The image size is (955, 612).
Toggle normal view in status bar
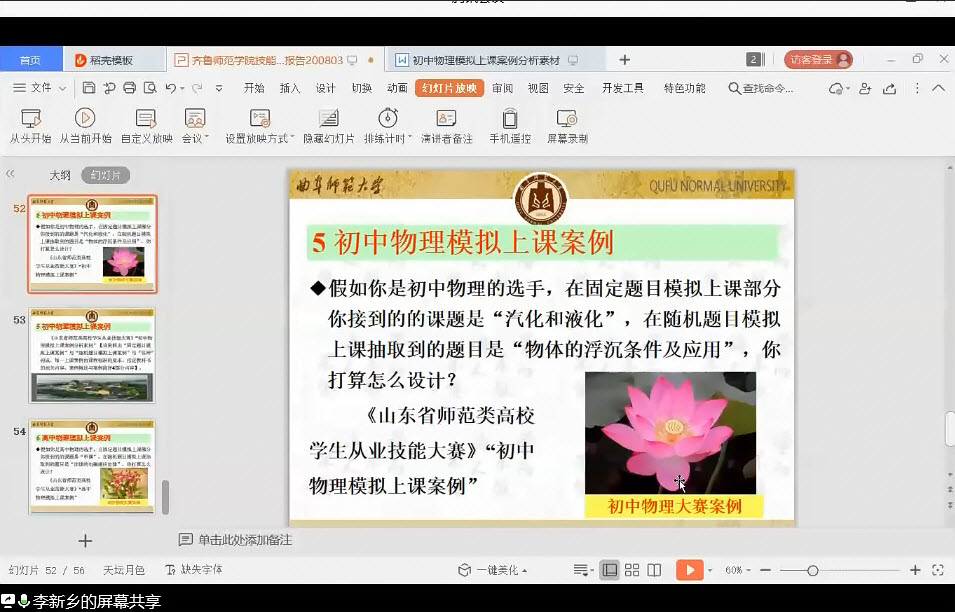609,570
